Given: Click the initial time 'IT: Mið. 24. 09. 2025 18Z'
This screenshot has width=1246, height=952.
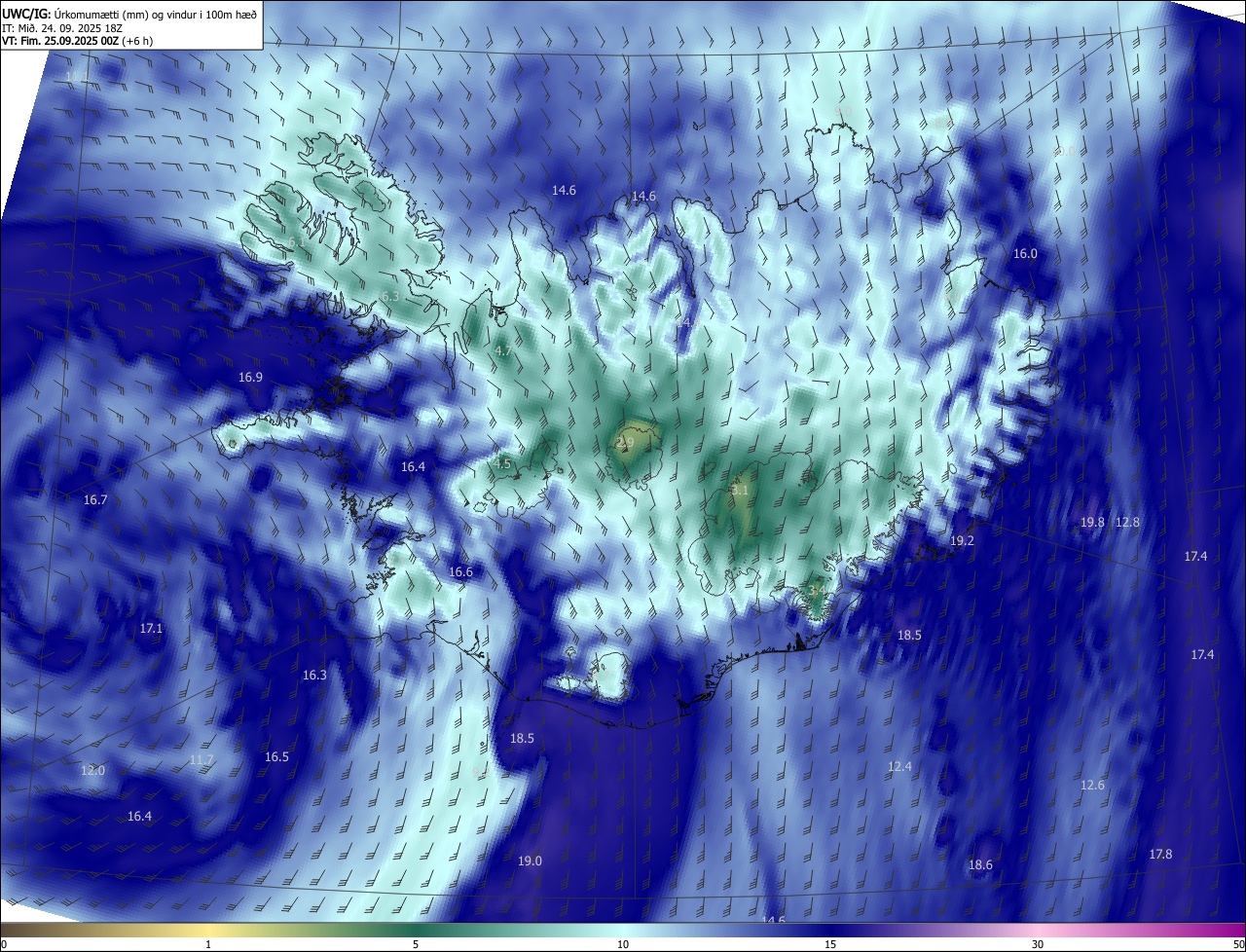Looking at the screenshot, I should point(63,28).
